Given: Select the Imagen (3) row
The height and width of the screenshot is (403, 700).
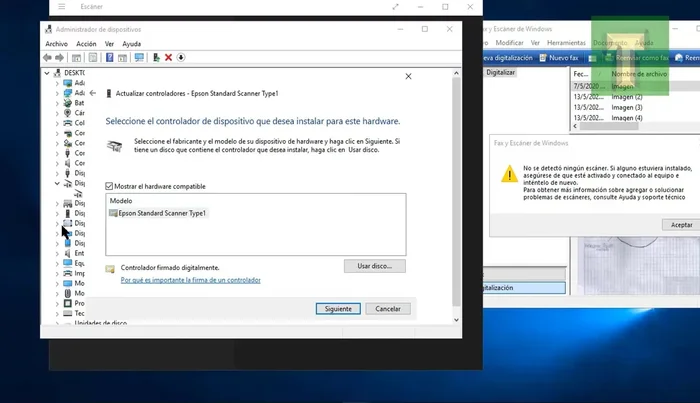Looking at the screenshot, I should (x=636, y=108).
